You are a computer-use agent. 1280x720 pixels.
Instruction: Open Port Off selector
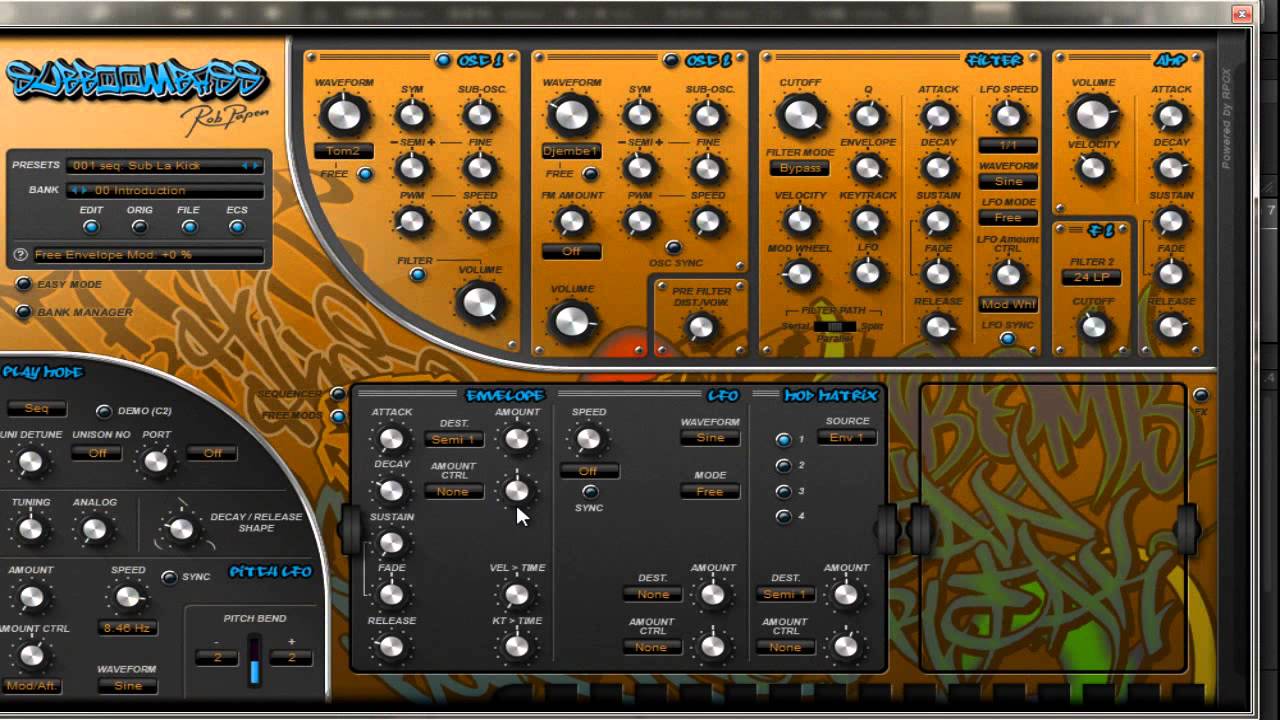[212, 453]
